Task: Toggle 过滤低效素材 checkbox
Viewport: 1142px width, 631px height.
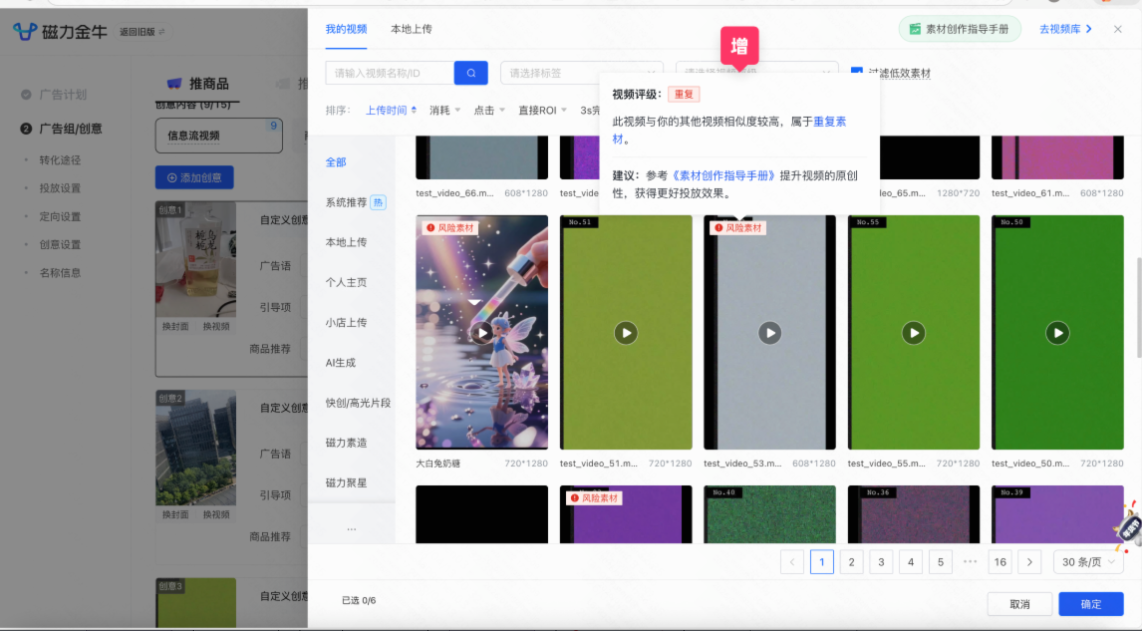Action: tap(856, 72)
